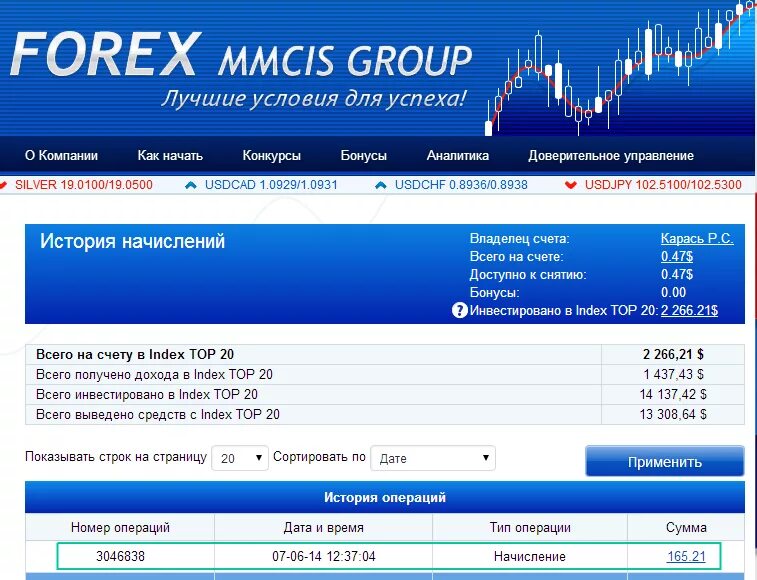Click the Всего выведено средств row label

point(157,414)
